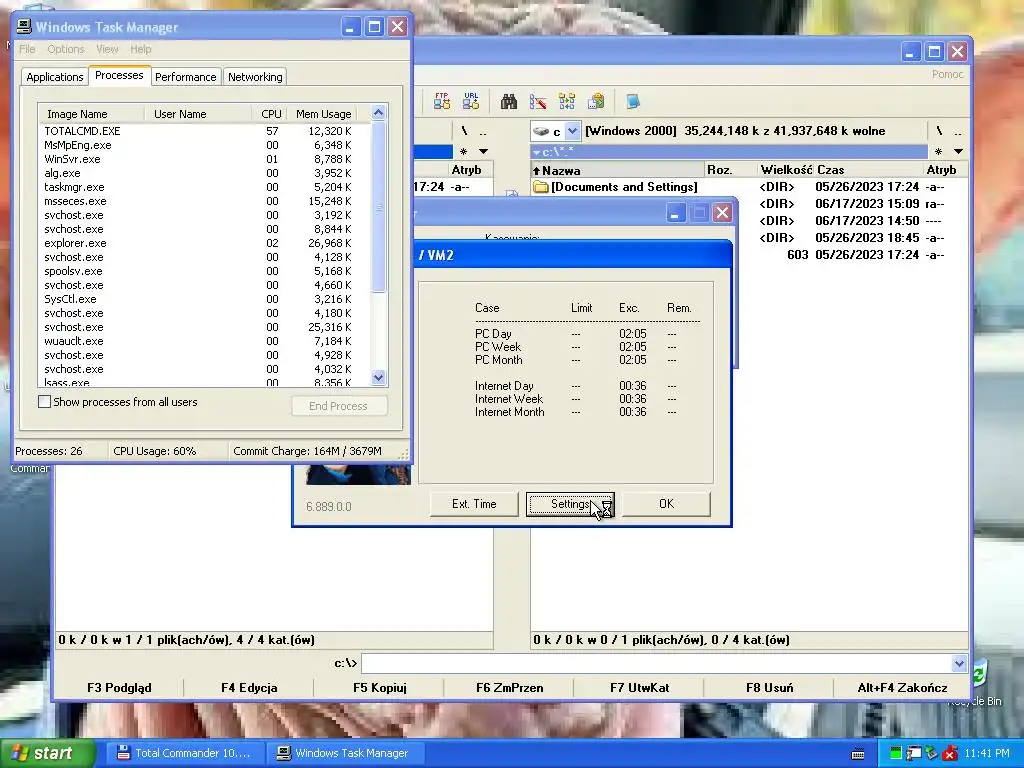Click the green CPU meter tray icon
Viewport: 1024px width, 768px height.
[x=896, y=753]
